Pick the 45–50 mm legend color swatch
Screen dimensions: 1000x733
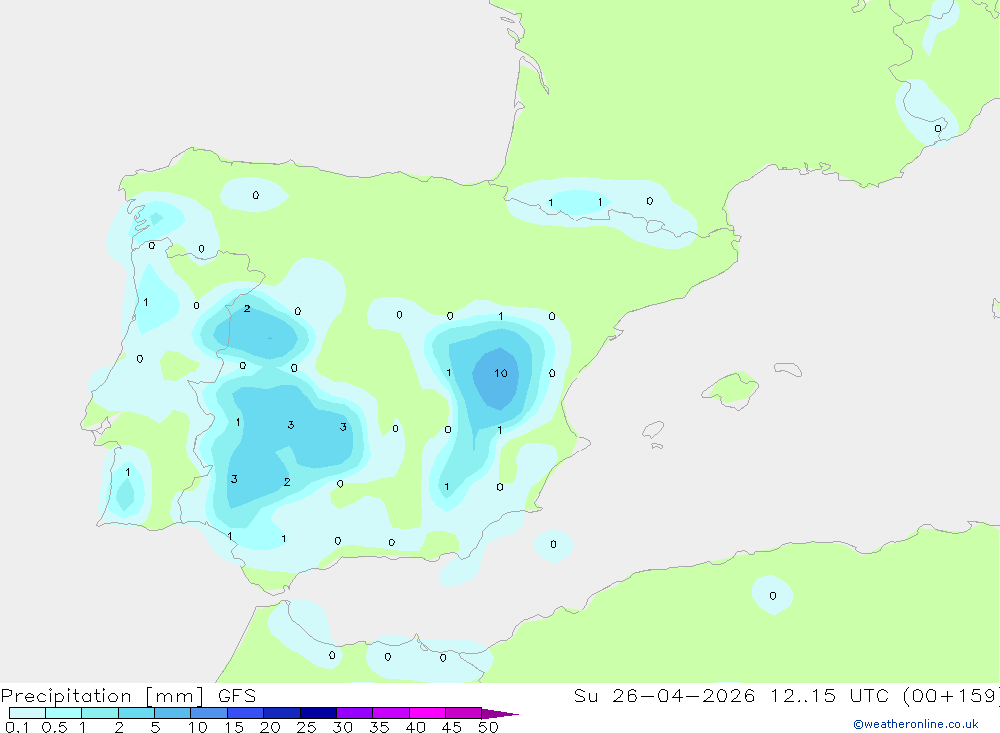tap(464, 713)
